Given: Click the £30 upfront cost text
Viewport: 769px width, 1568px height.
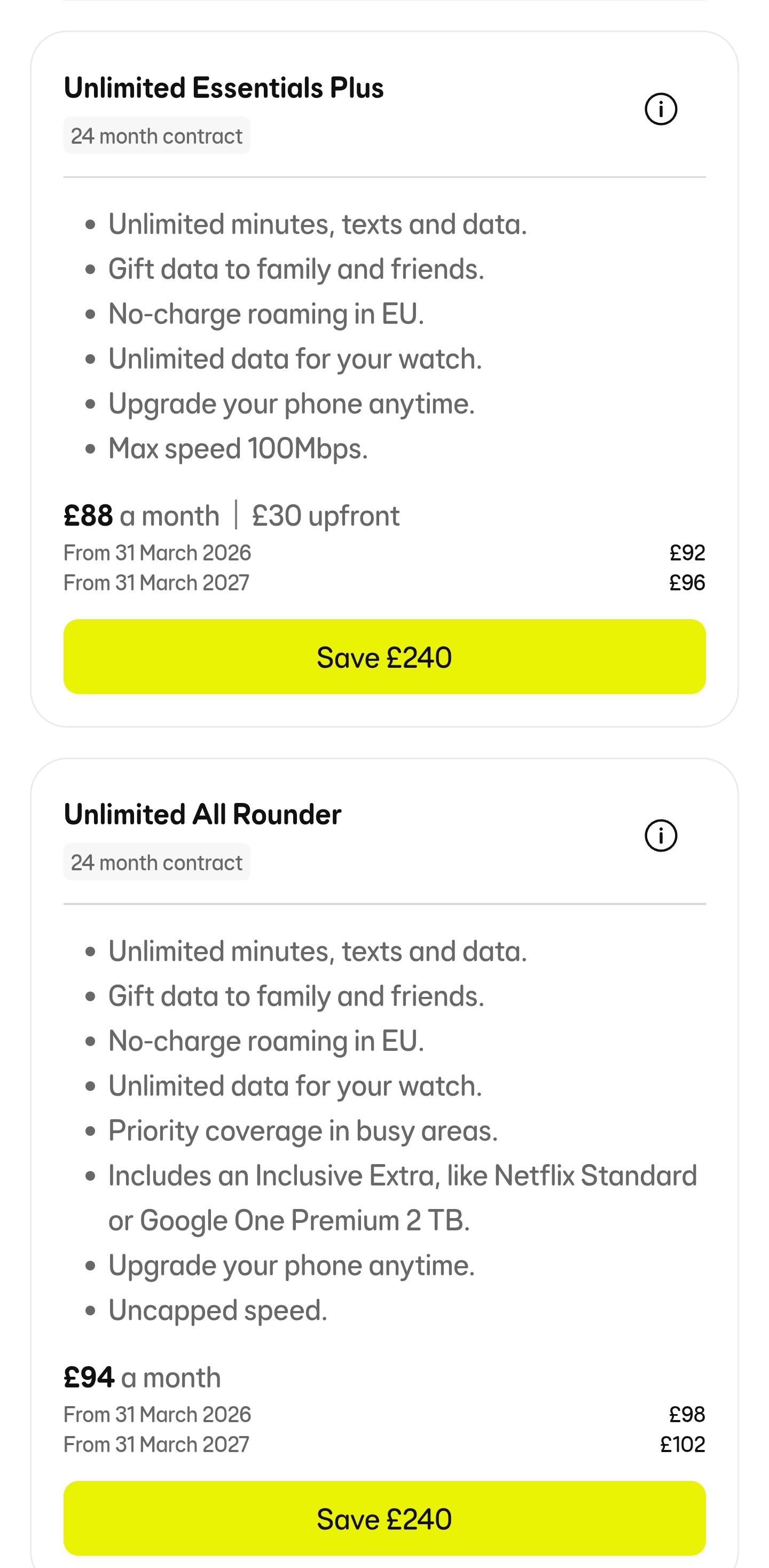Looking at the screenshot, I should pyautogui.click(x=325, y=516).
